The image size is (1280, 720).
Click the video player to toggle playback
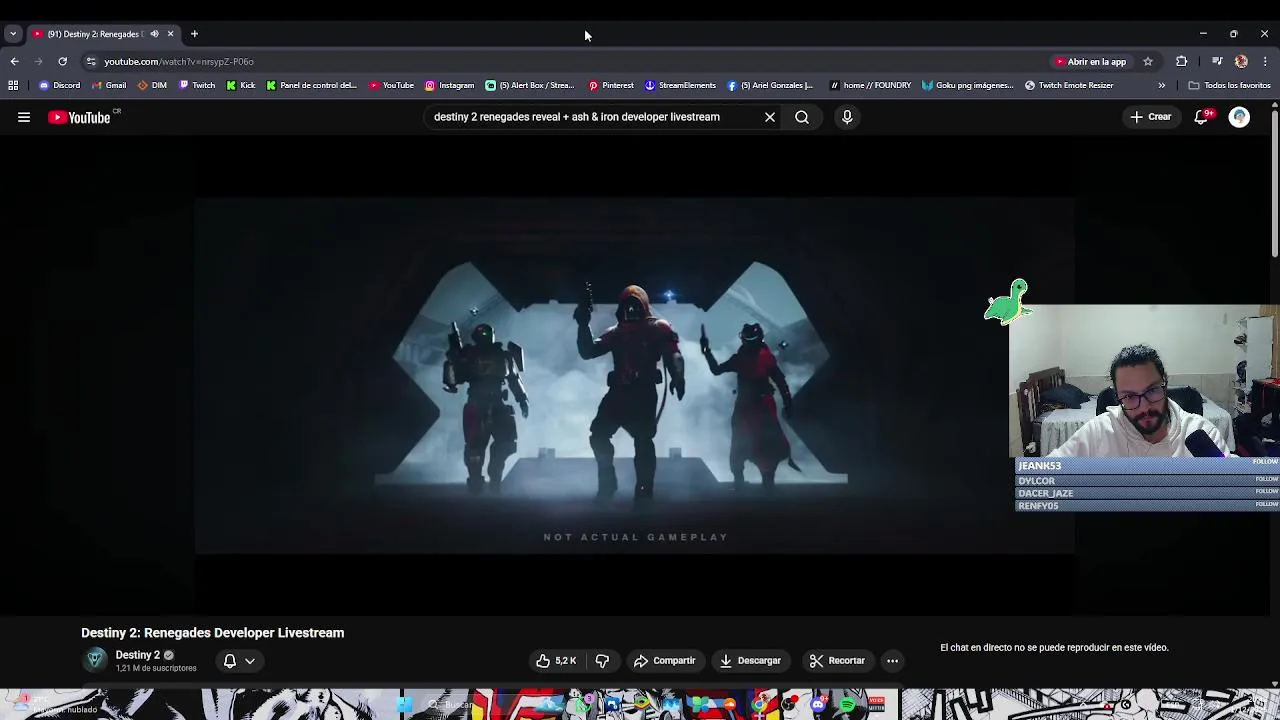(x=635, y=375)
